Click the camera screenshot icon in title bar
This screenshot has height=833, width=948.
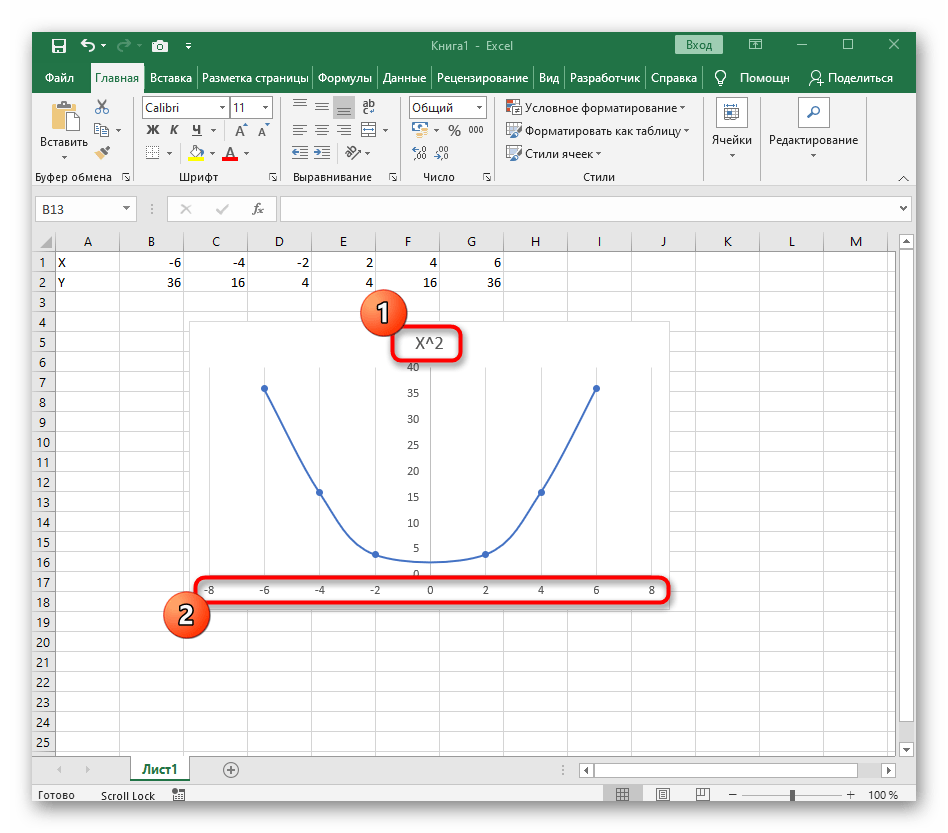click(x=160, y=46)
